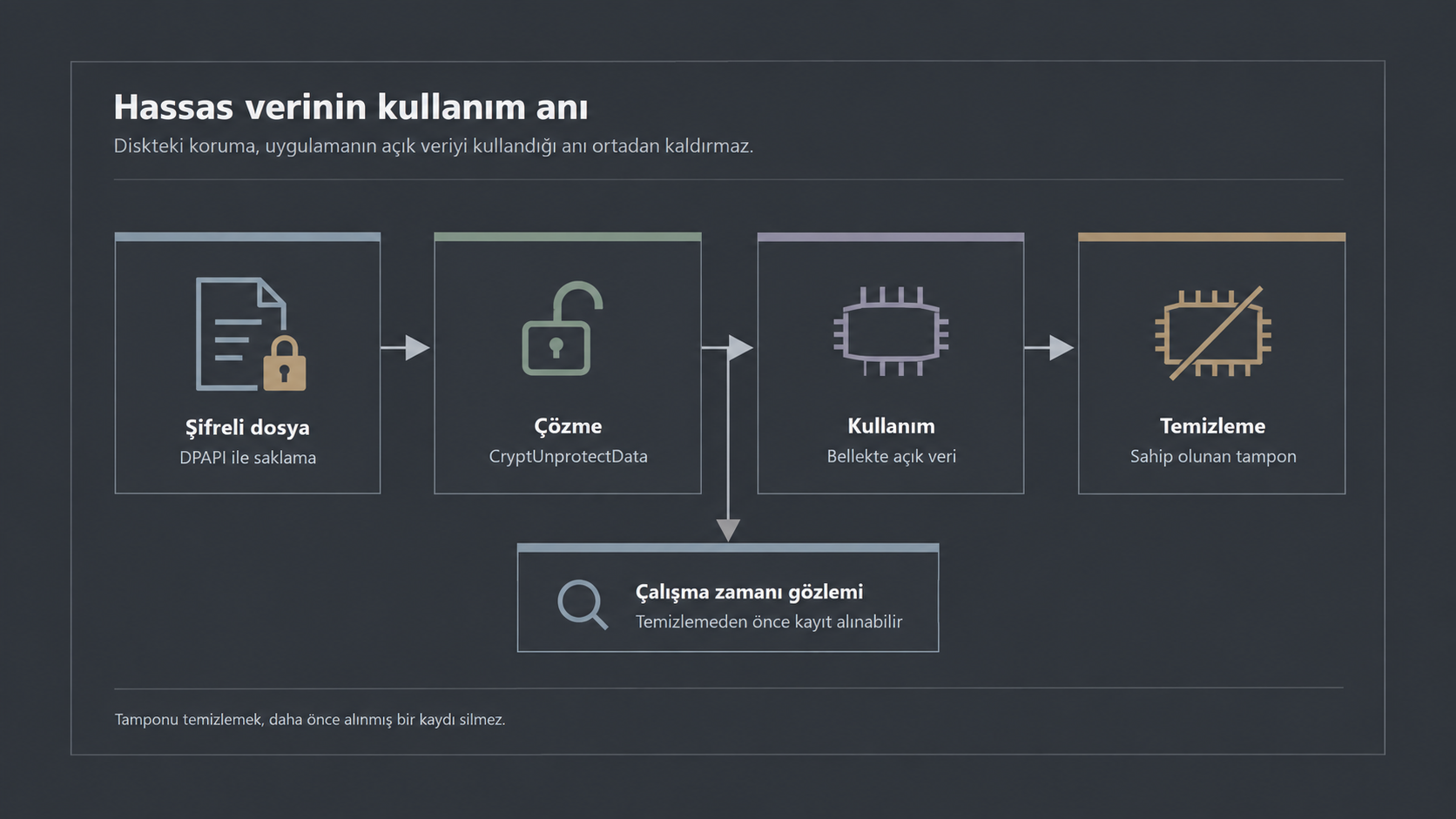Select the Çözme heading
This screenshot has height=819, width=1456.
click(x=568, y=426)
